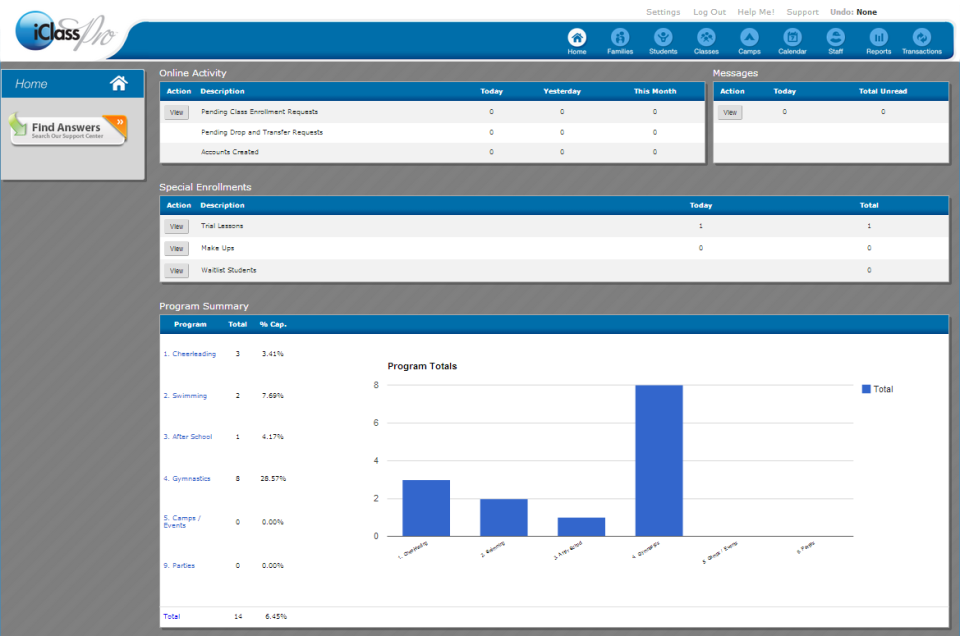960x636 pixels.
Task: Open the Families section icon
Action: (620, 37)
